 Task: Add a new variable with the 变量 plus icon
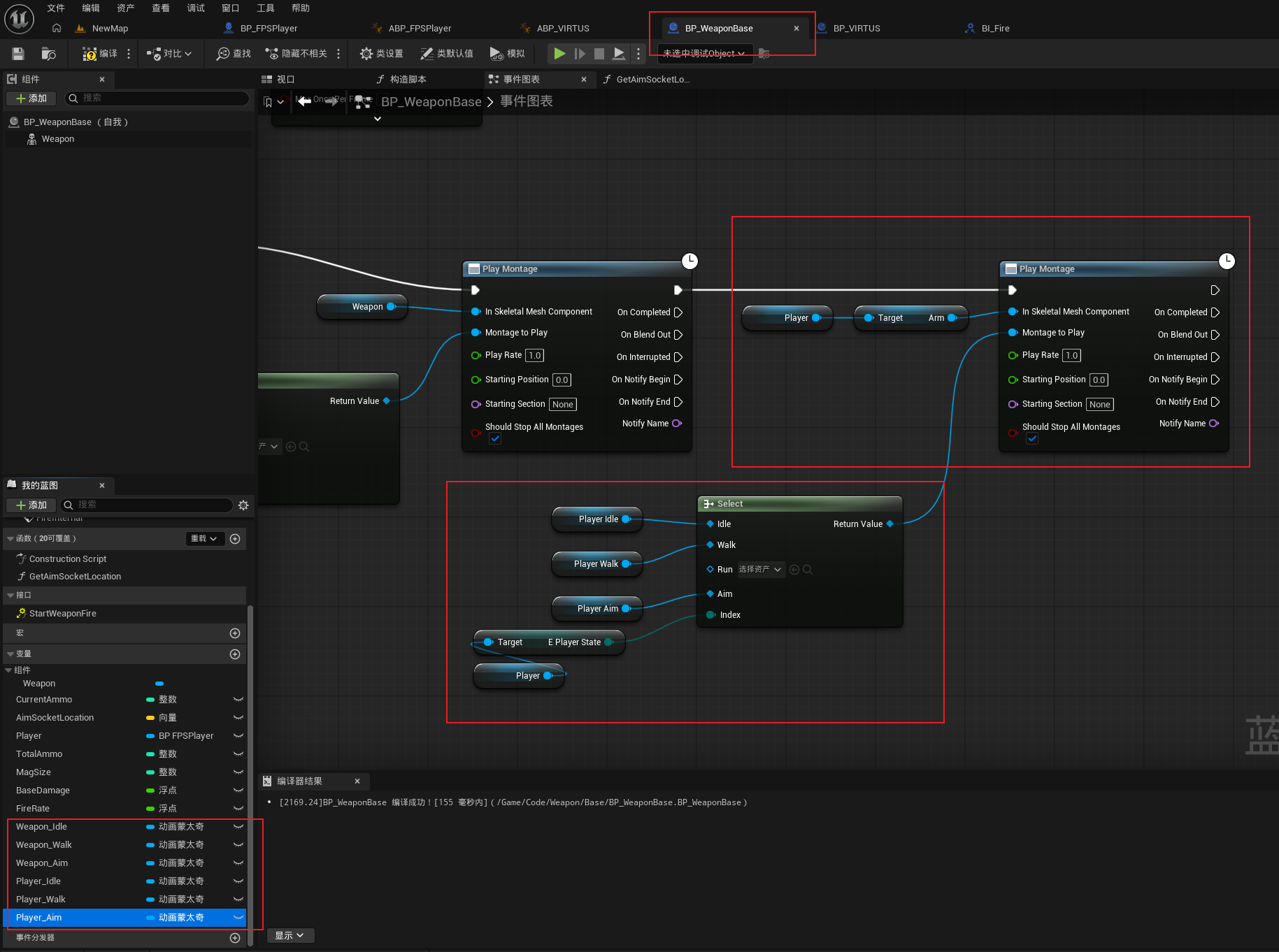pyautogui.click(x=235, y=654)
